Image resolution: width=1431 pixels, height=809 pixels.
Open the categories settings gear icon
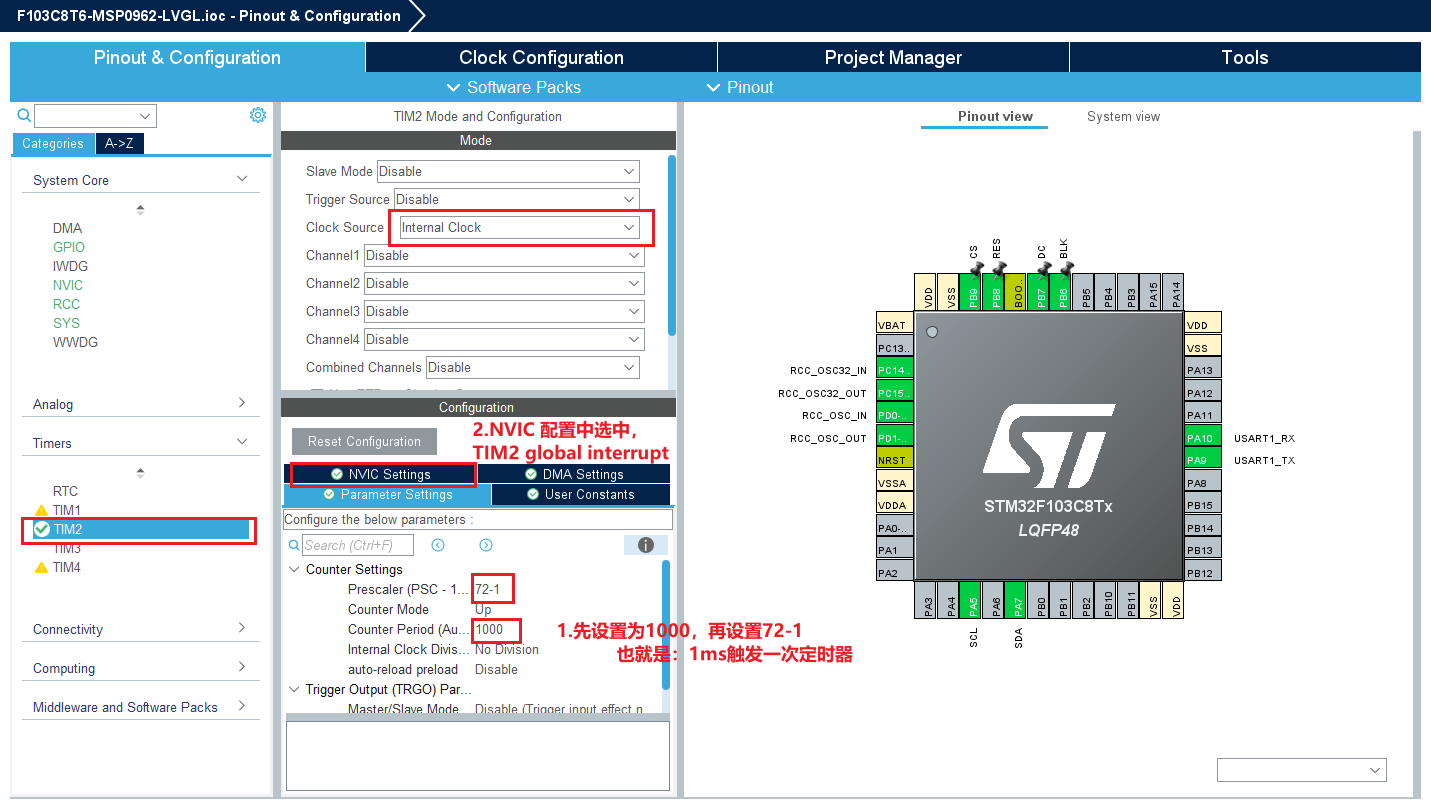click(x=258, y=115)
